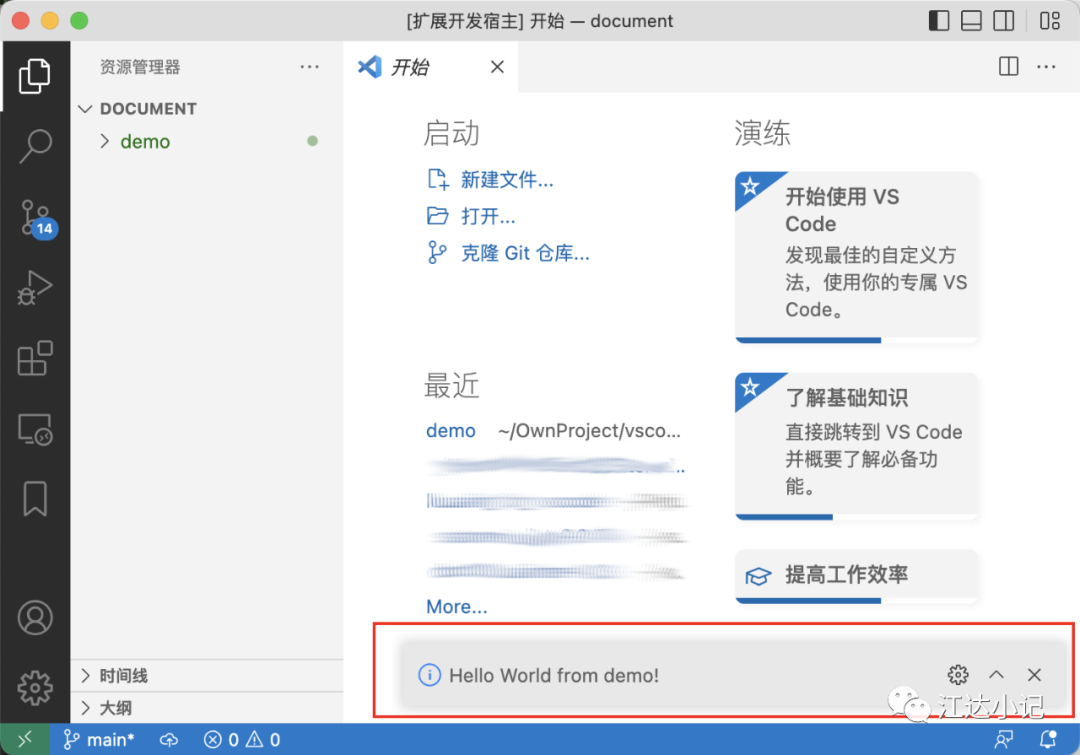Open the Bookmarks view in activity bar

(34, 499)
